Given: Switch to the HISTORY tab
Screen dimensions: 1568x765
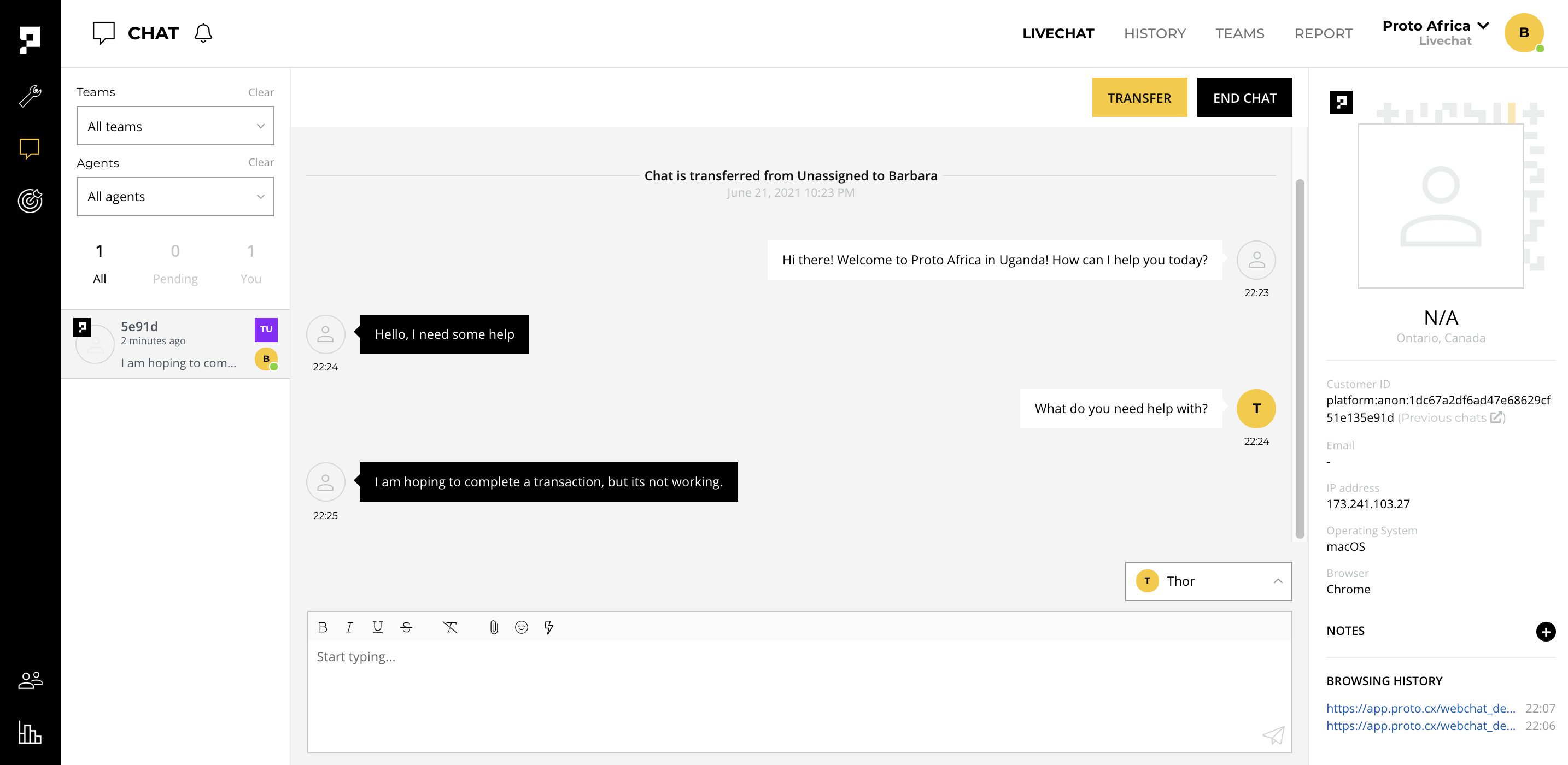Looking at the screenshot, I should click(1155, 33).
